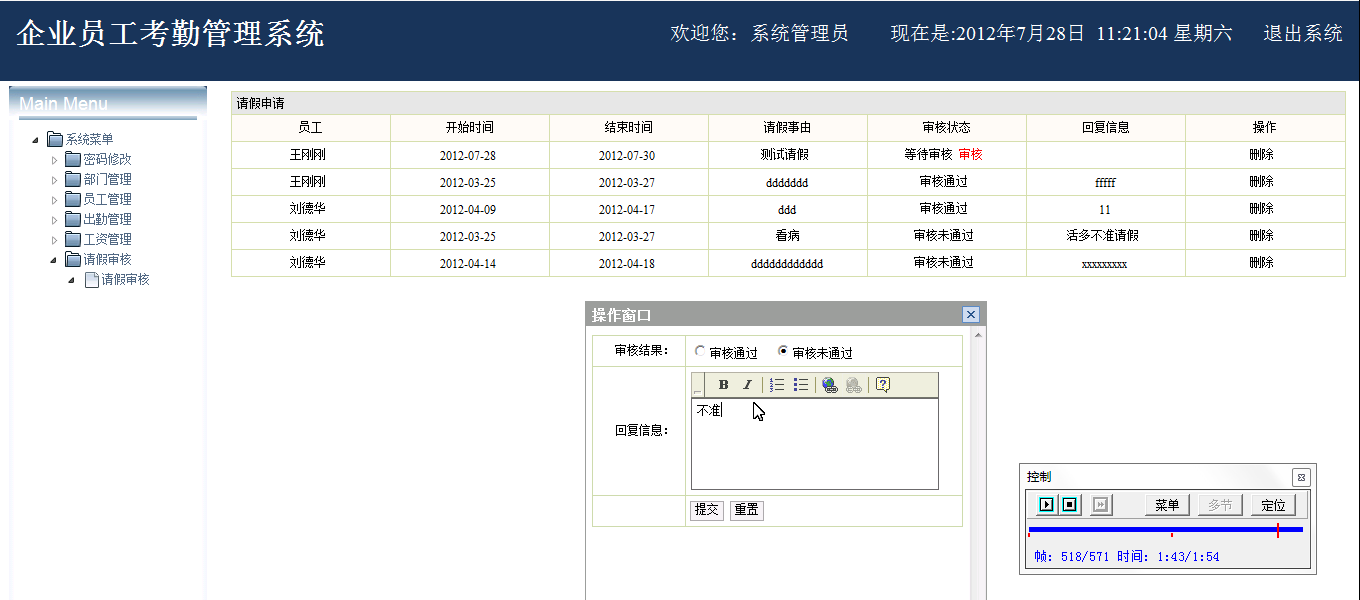
Task: Toggle bold formatting in reply editor
Action: 723,385
